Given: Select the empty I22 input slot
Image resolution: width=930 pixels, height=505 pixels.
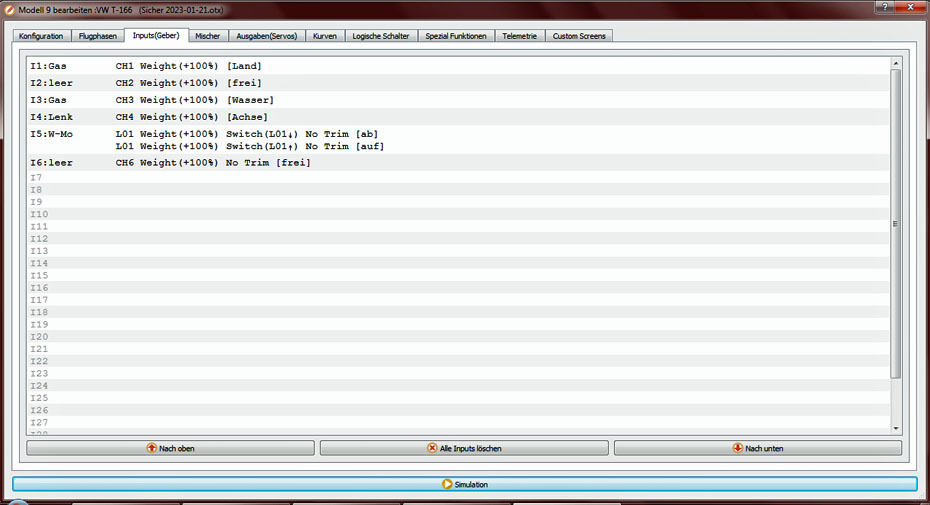Looking at the screenshot, I should coord(458,361).
